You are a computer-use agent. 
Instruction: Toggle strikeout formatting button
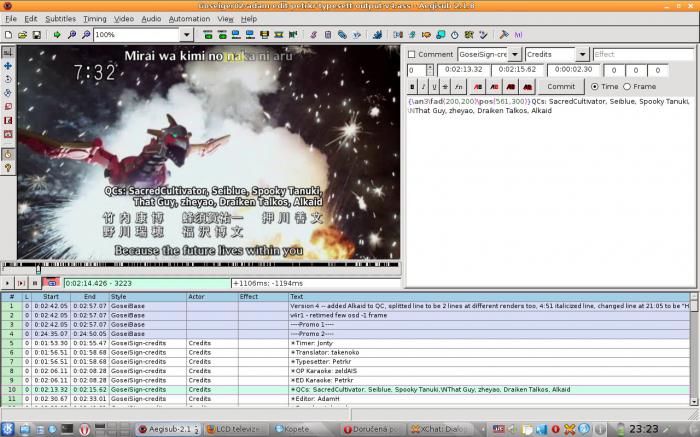pos(445,87)
